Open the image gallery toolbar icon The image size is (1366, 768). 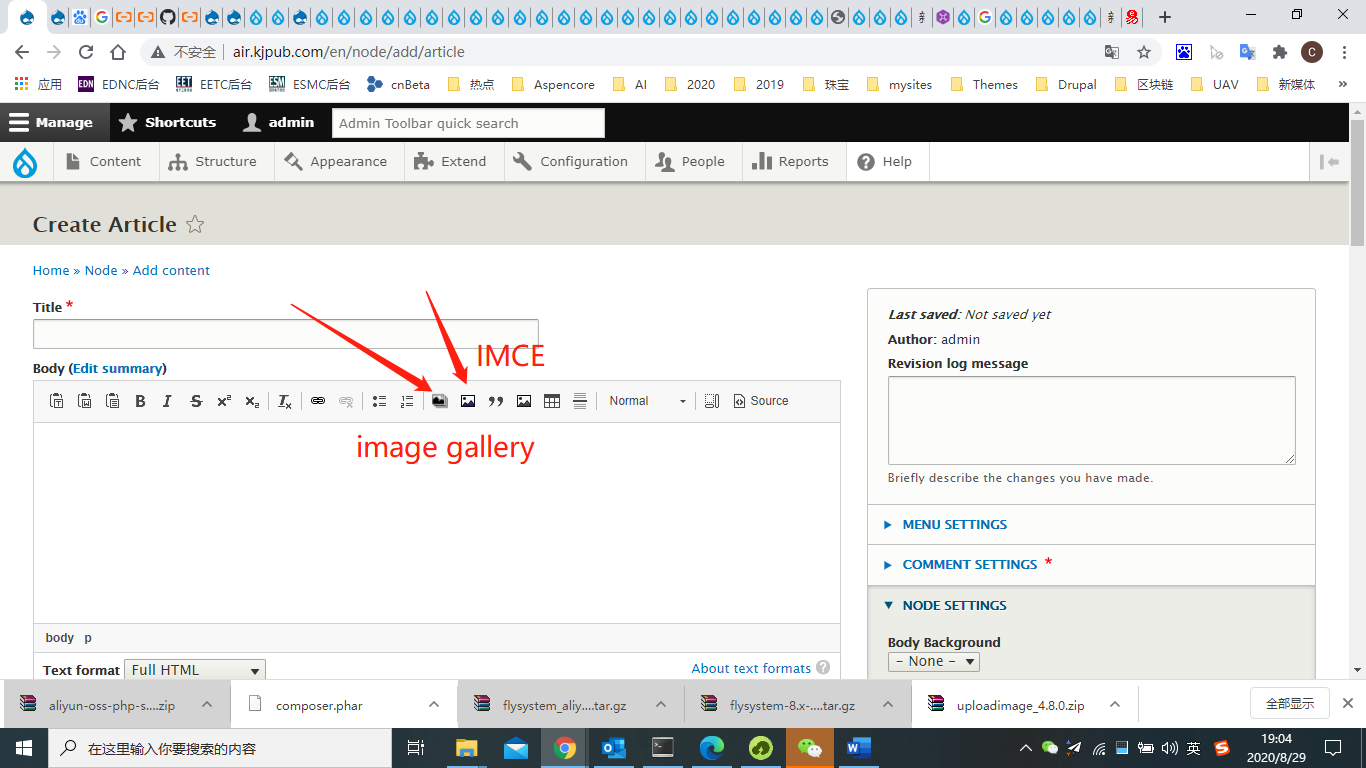pyautogui.click(x=439, y=401)
